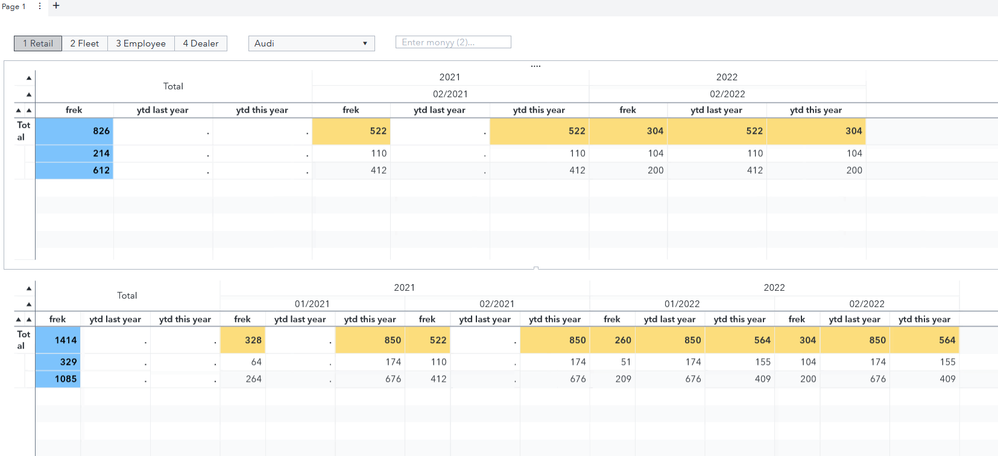The height and width of the screenshot is (456, 998).
Task: Open the Audi dropdown list
Action: coord(311,43)
